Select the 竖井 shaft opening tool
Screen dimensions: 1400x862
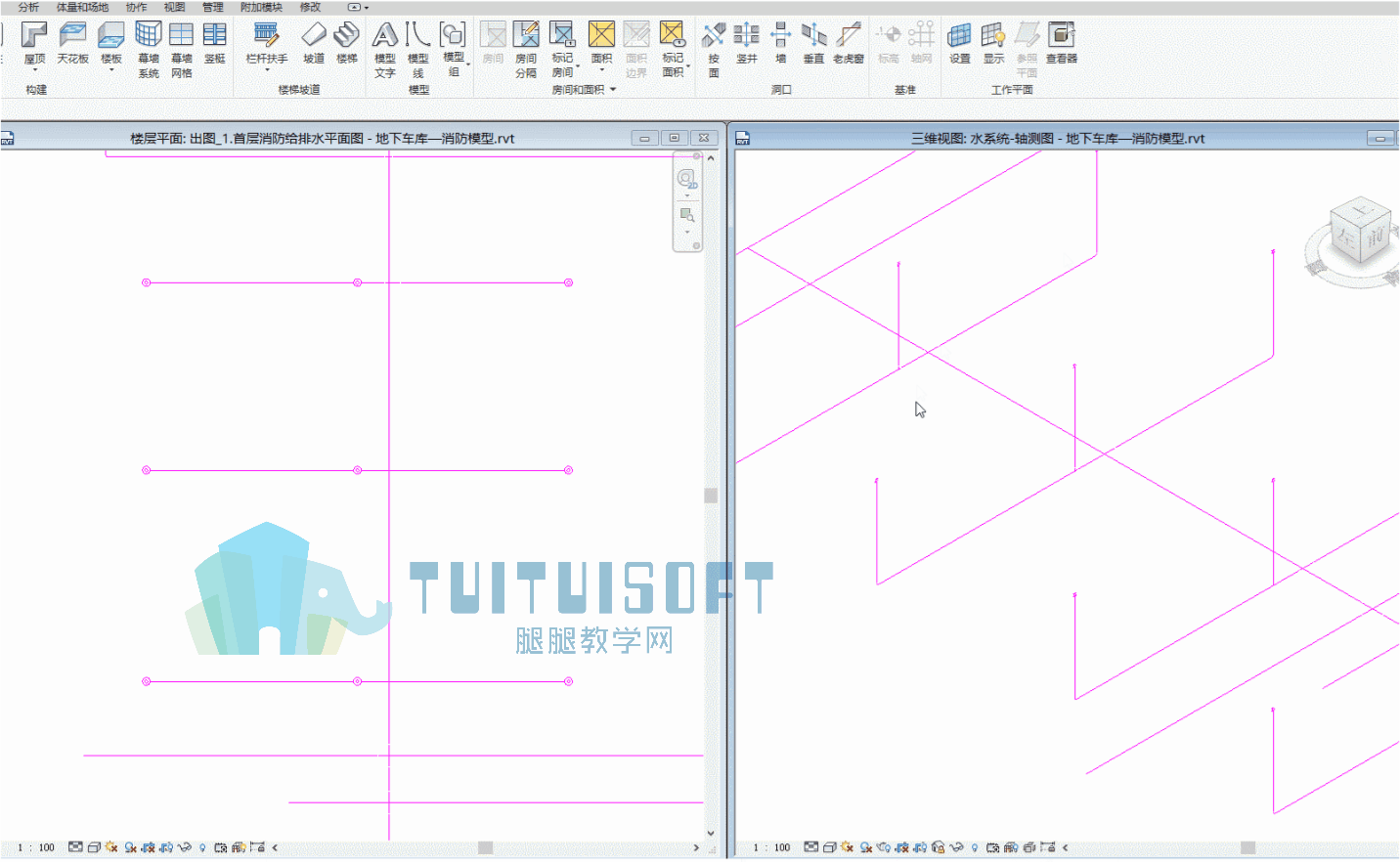pyautogui.click(x=747, y=44)
